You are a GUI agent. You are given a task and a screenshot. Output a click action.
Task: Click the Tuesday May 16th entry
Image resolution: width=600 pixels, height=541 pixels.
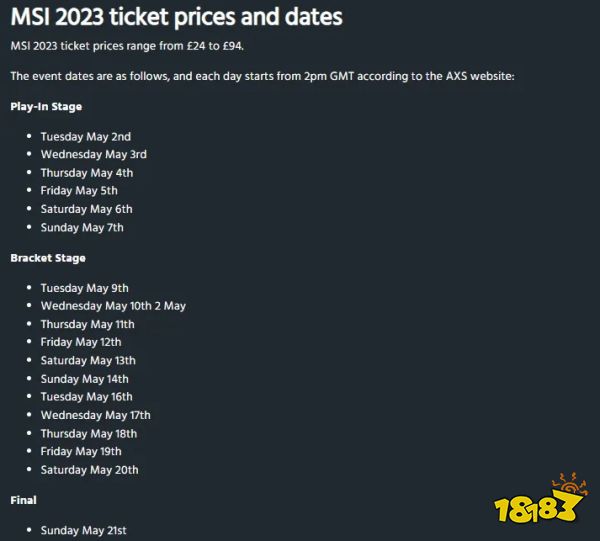[x=86, y=397]
